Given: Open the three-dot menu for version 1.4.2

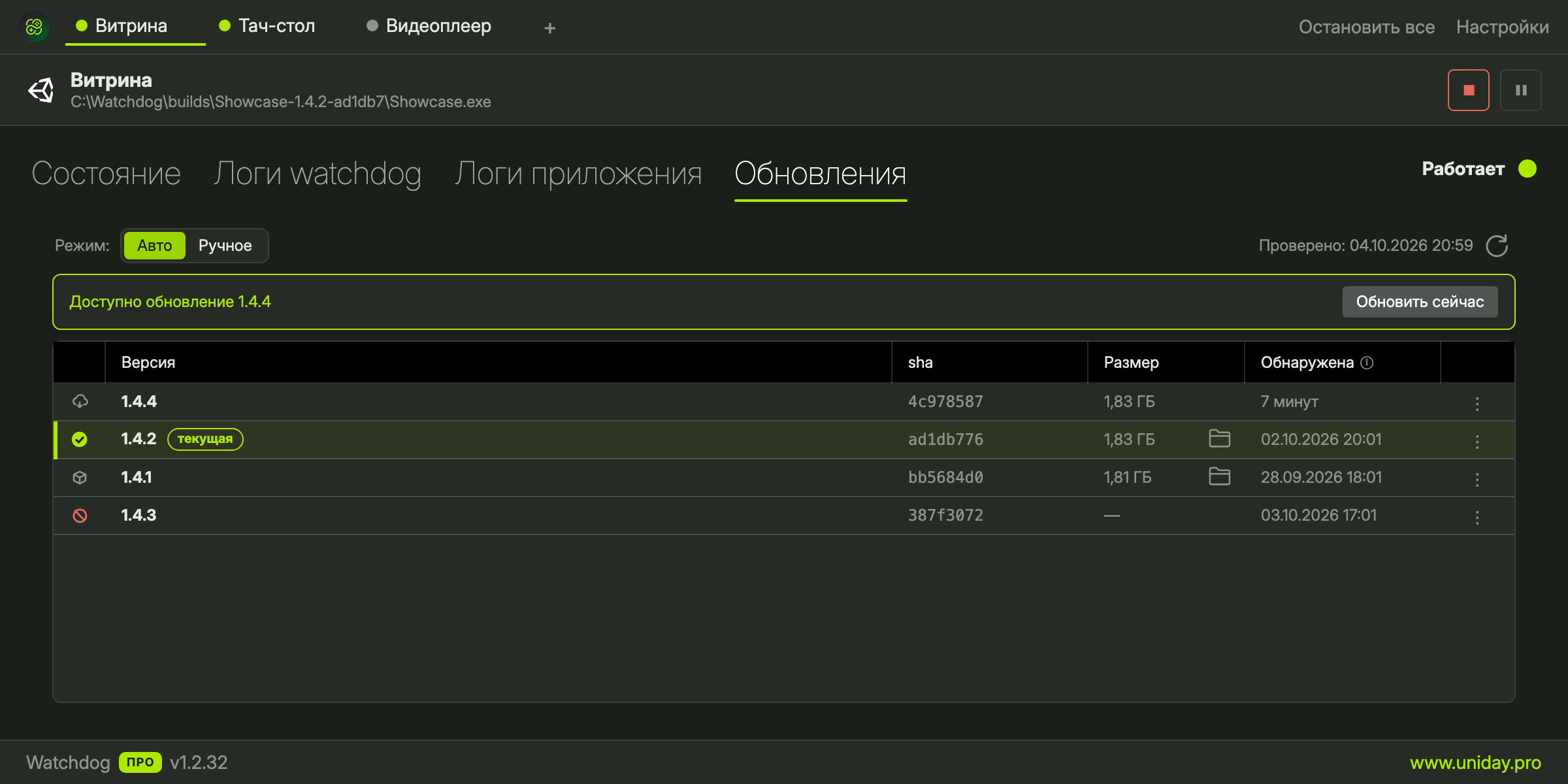Looking at the screenshot, I should [1477, 441].
